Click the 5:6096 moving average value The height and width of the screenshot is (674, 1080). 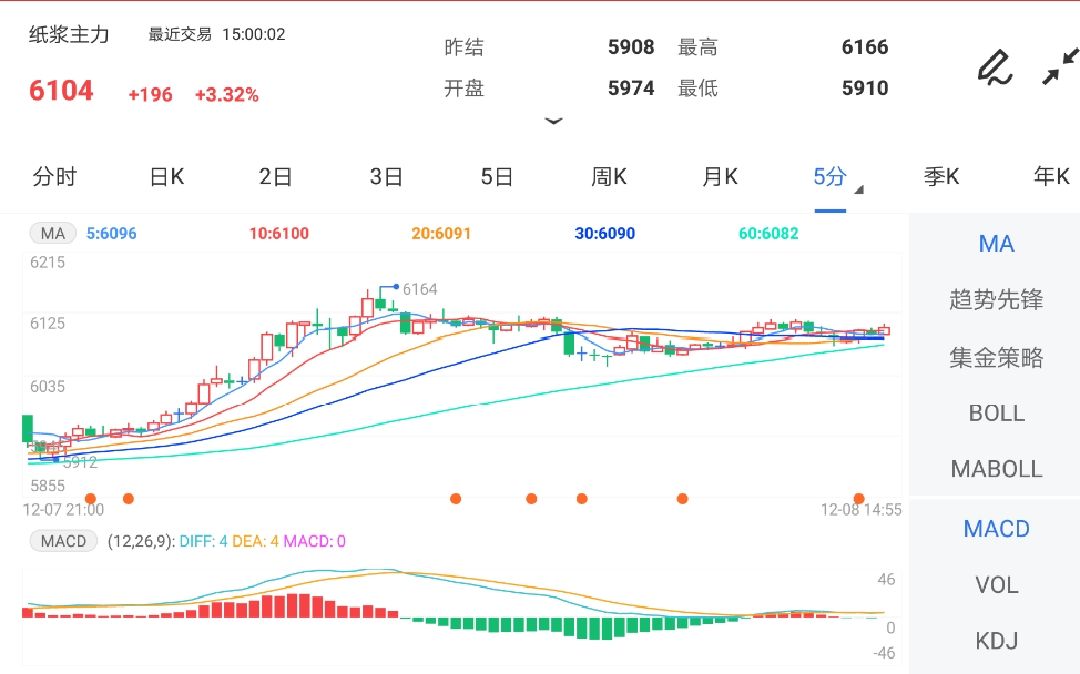[x=111, y=233]
